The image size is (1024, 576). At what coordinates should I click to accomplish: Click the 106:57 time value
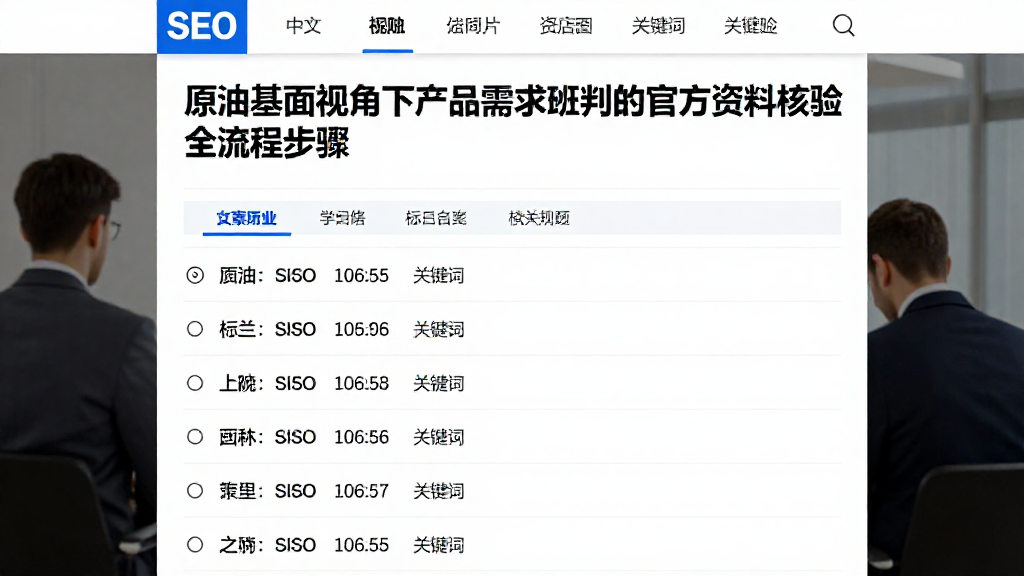coord(361,491)
